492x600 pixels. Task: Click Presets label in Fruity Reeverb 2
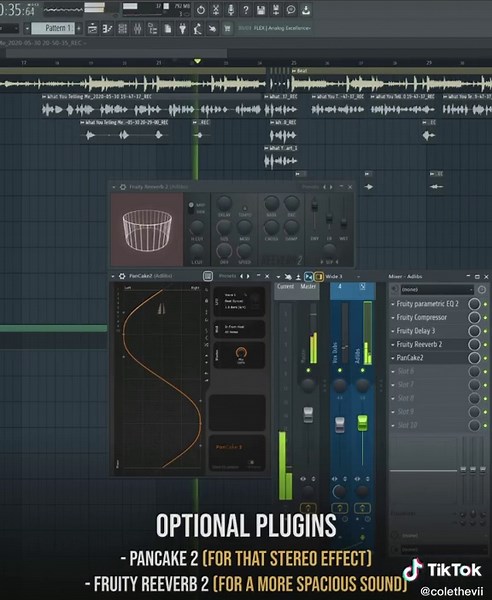[310, 187]
